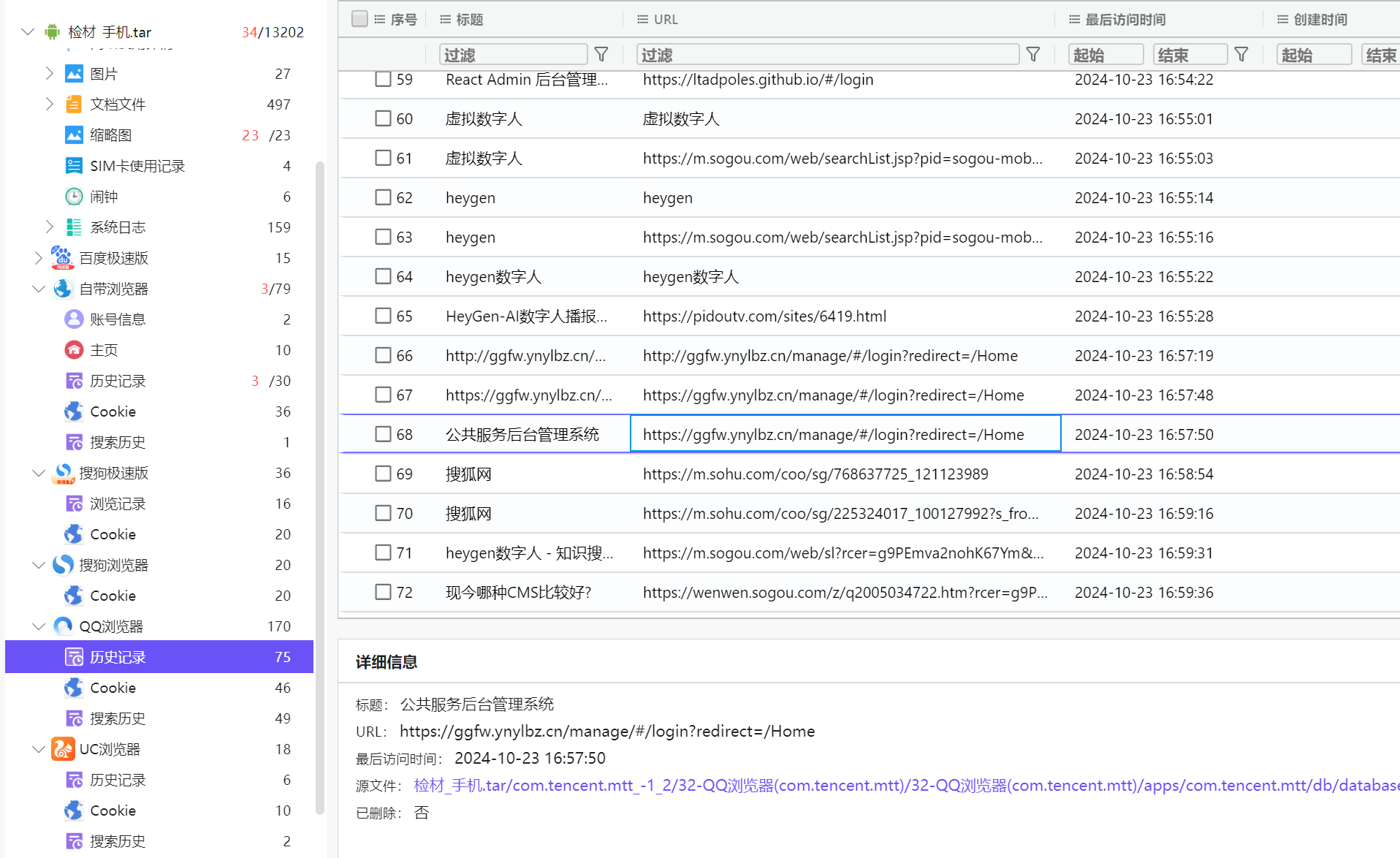Image resolution: width=1400 pixels, height=858 pixels.
Task: Check the box for row 64 heygen数字人
Action: pyautogui.click(x=383, y=276)
